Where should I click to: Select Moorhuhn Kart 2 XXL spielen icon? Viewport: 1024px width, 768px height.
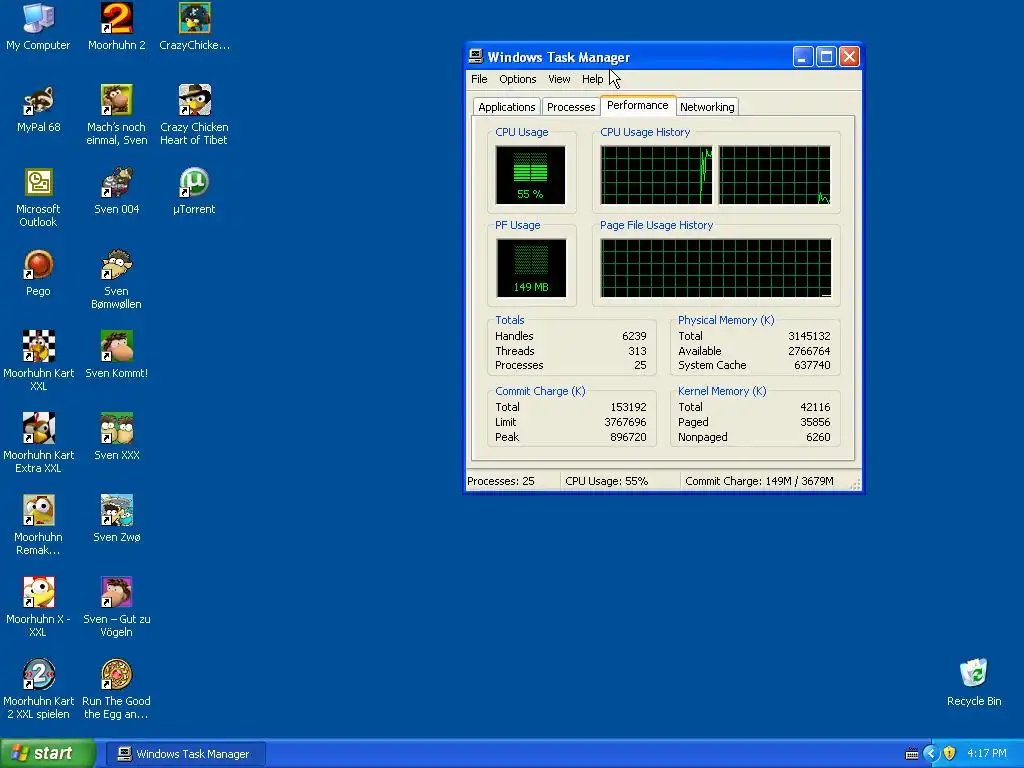[38, 690]
